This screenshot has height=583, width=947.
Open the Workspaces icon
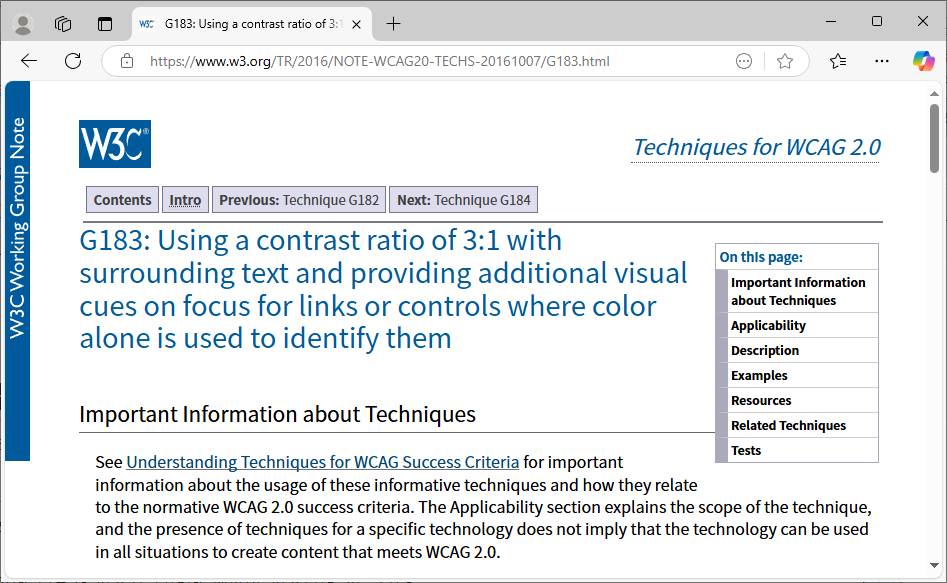(63, 24)
